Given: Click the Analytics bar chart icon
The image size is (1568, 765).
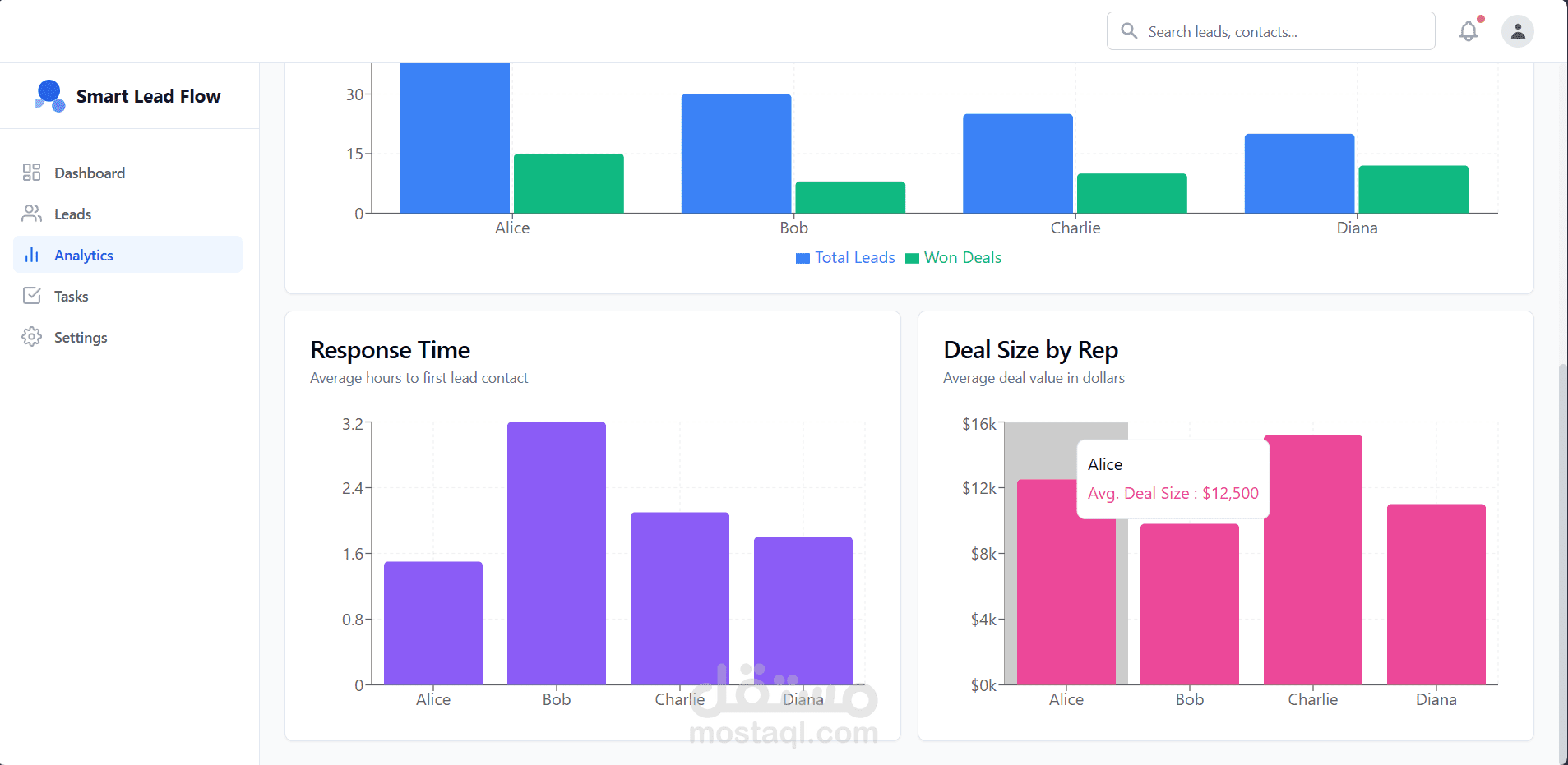Looking at the screenshot, I should pyautogui.click(x=31, y=255).
